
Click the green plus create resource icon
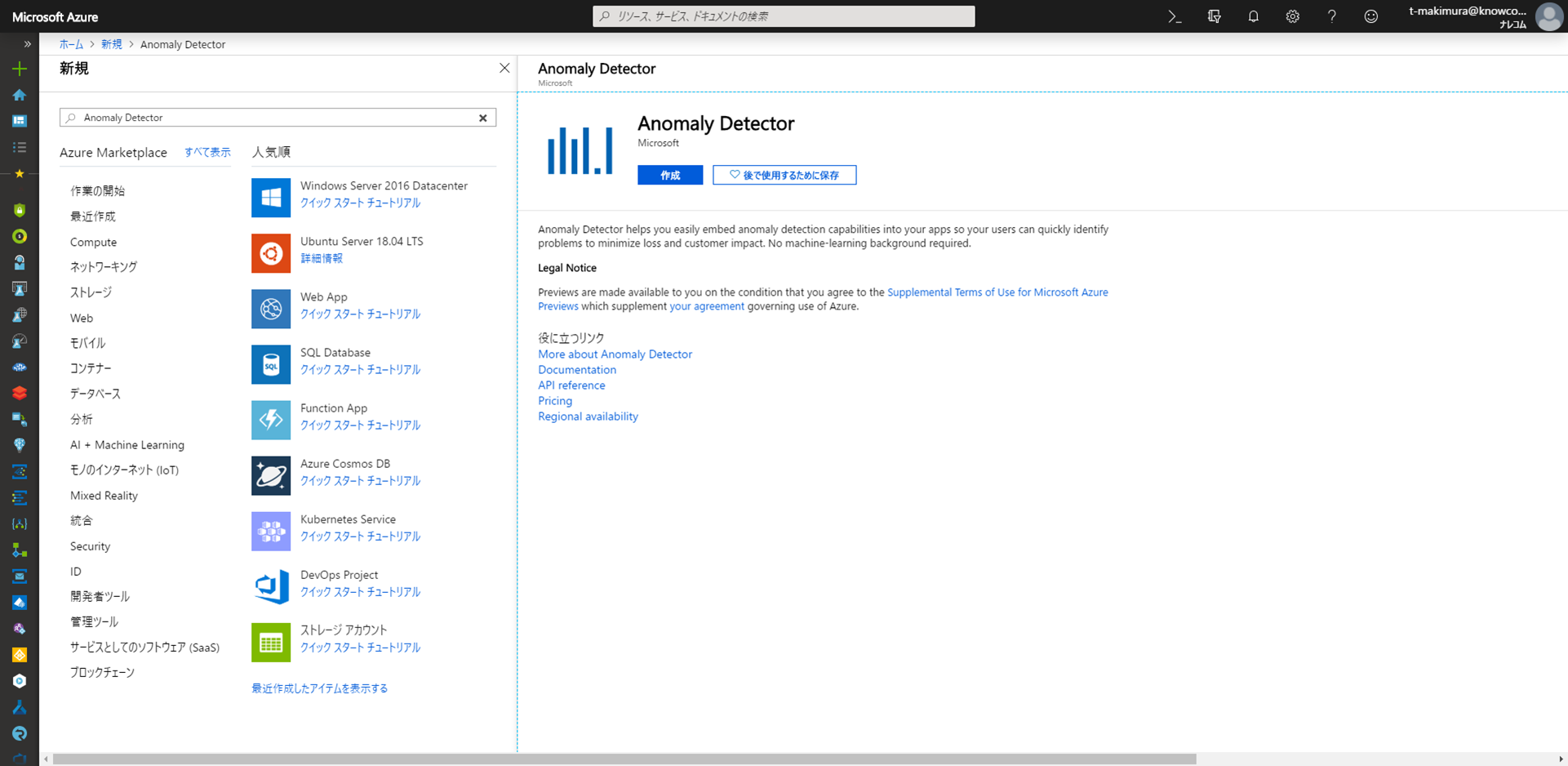coord(20,69)
